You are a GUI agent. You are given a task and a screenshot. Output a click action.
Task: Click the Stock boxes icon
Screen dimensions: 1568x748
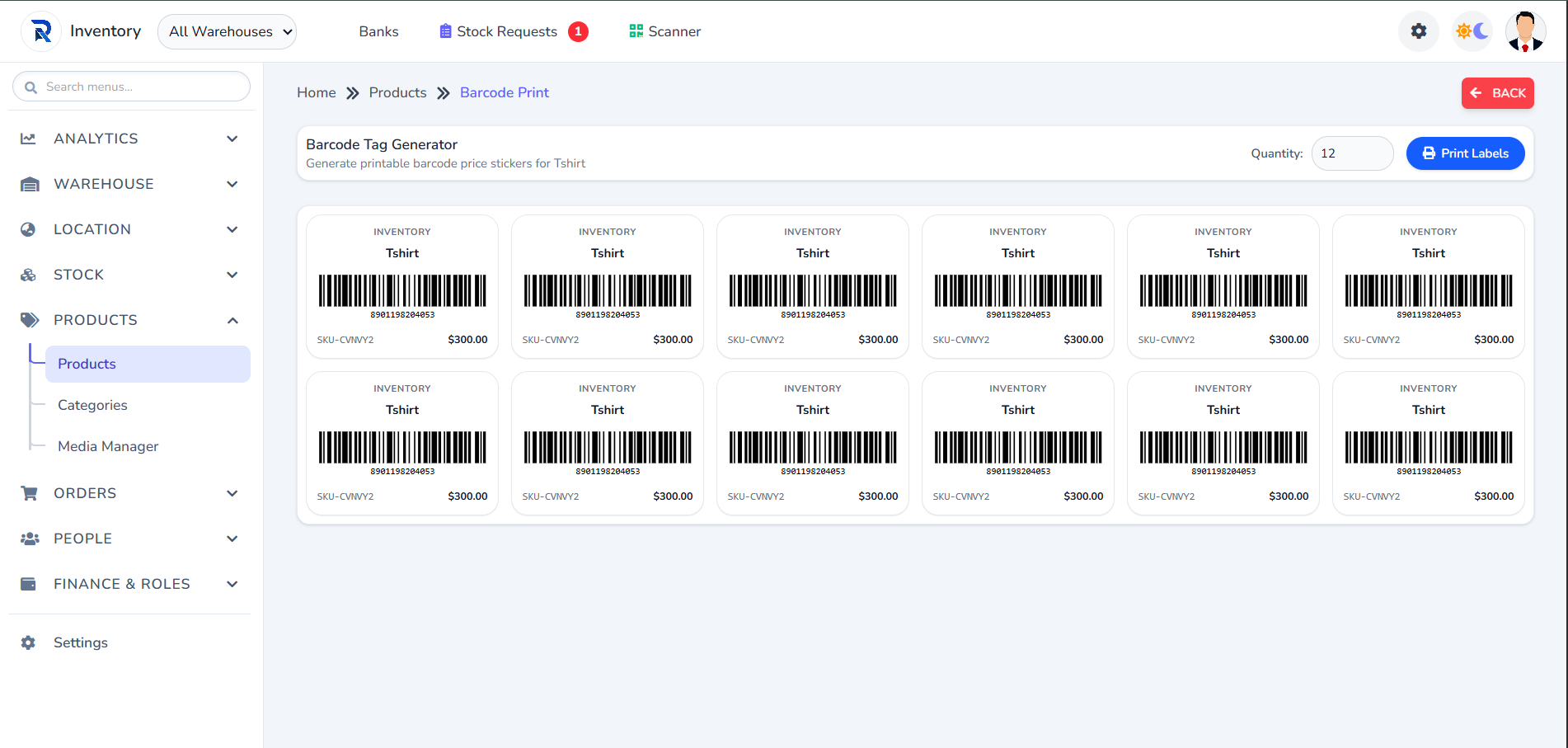click(28, 275)
